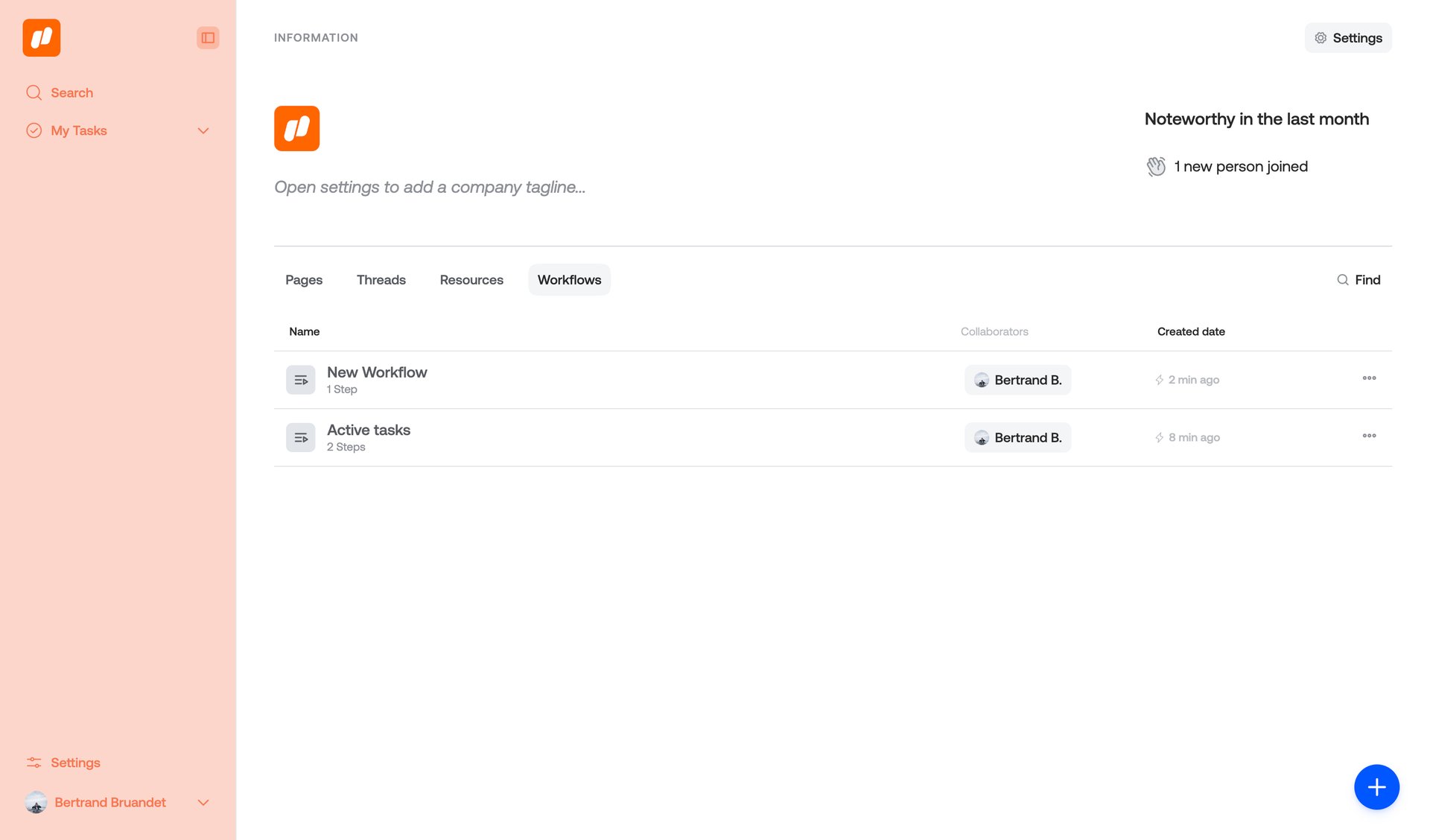Click the blue plus add button
1430x840 pixels.
point(1376,787)
